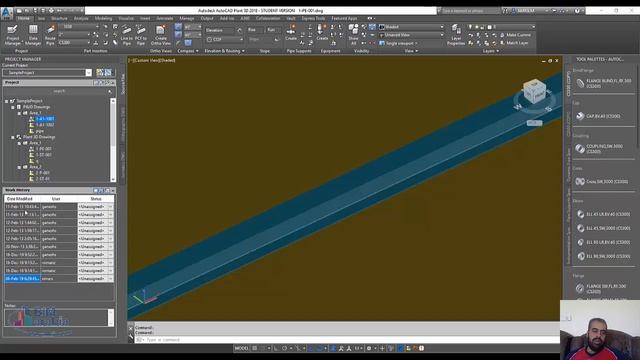
Task: Switch to the Manage ribbon tab
Action: coord(187,18)
